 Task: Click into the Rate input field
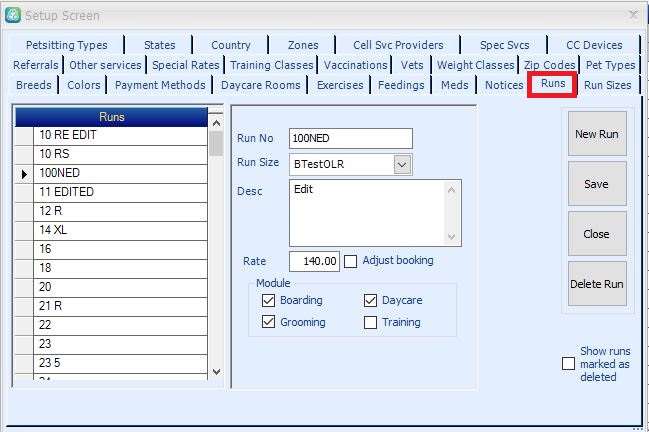pyautogui.click(x=315, y=261)
